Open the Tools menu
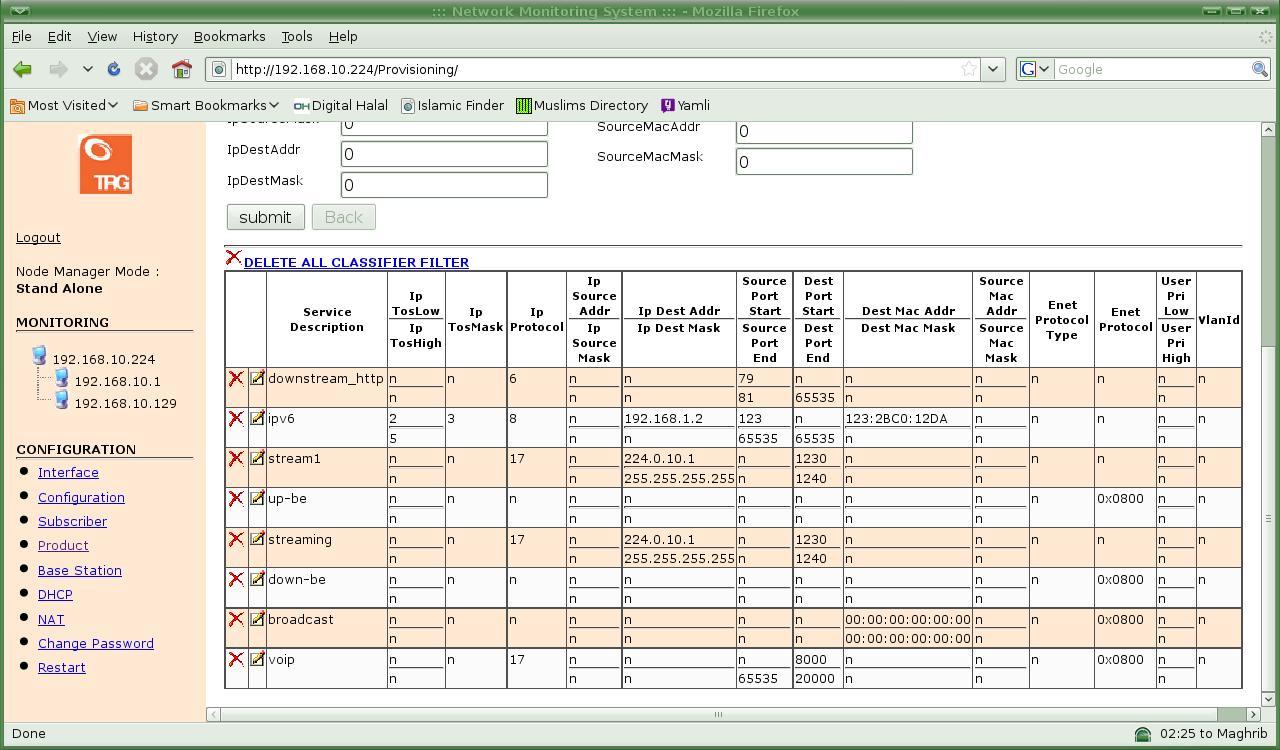 (x=296, y=36)
